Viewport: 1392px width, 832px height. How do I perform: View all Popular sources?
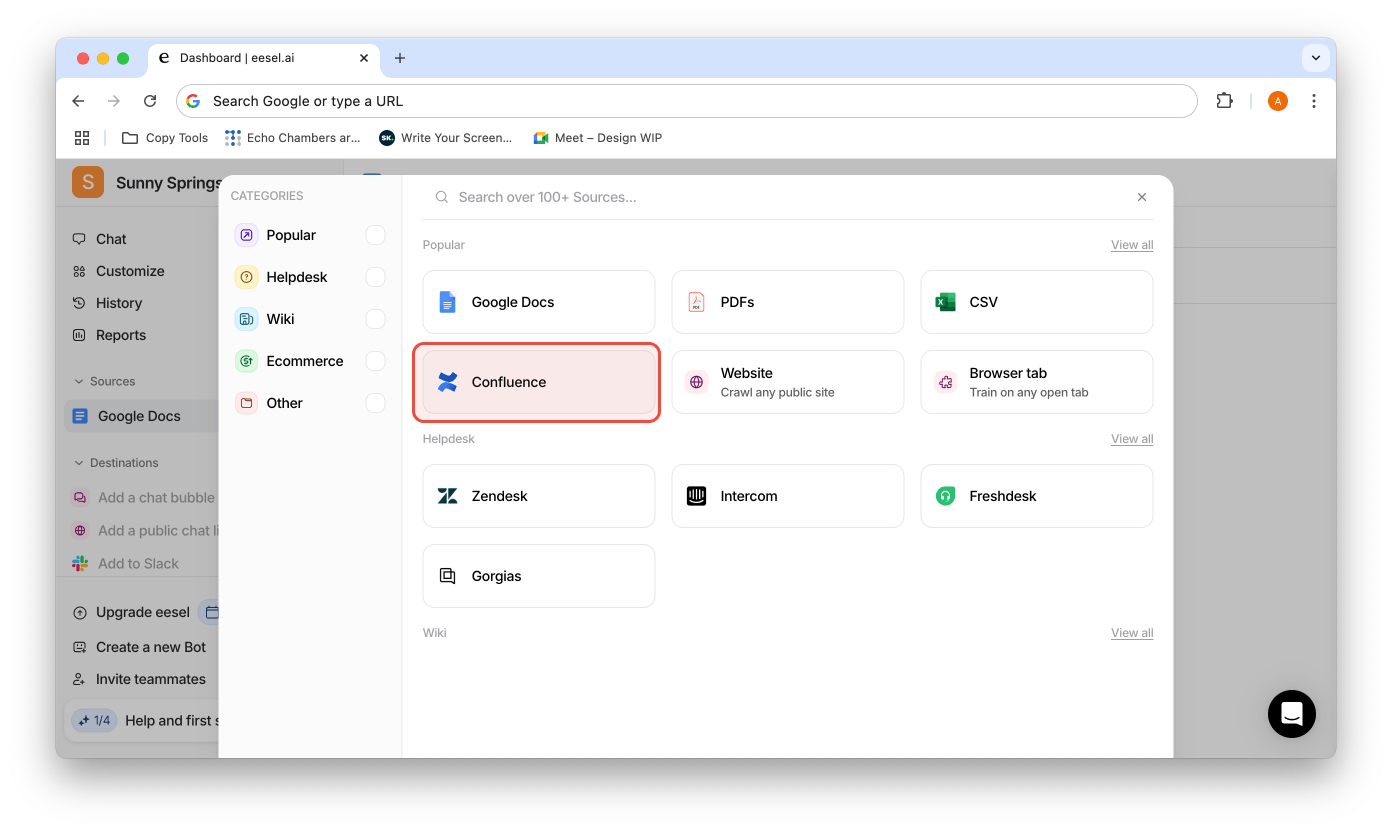click(x=1132, y=245)
